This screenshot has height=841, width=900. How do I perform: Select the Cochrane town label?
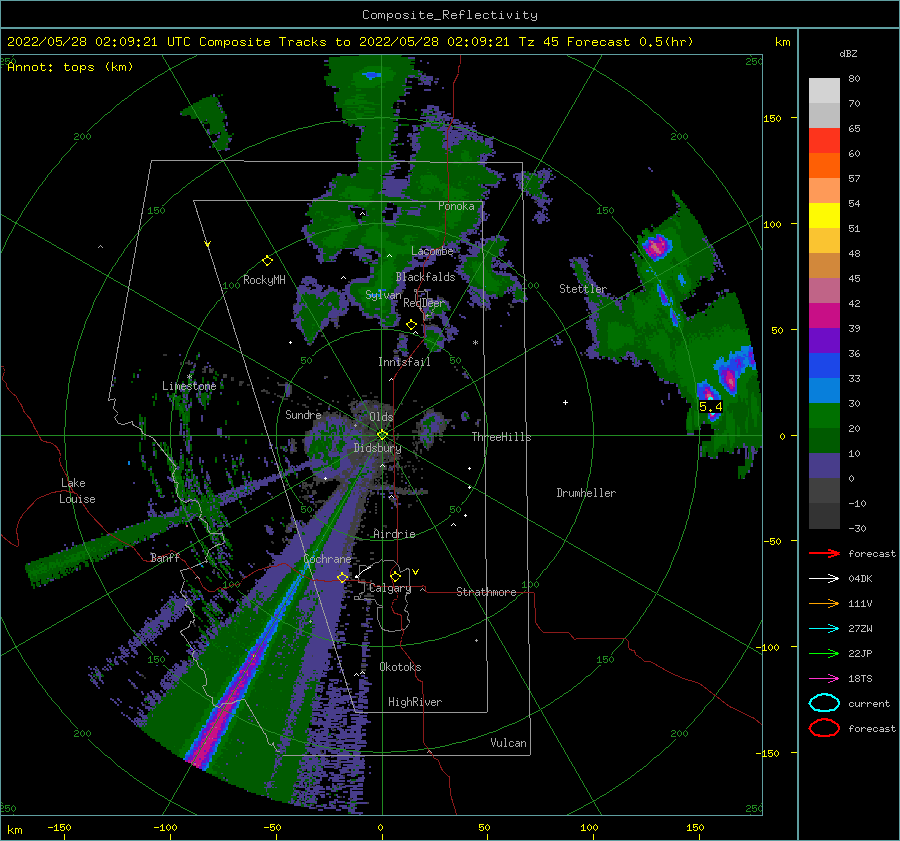pyautogui.click(x=327, y=559)
